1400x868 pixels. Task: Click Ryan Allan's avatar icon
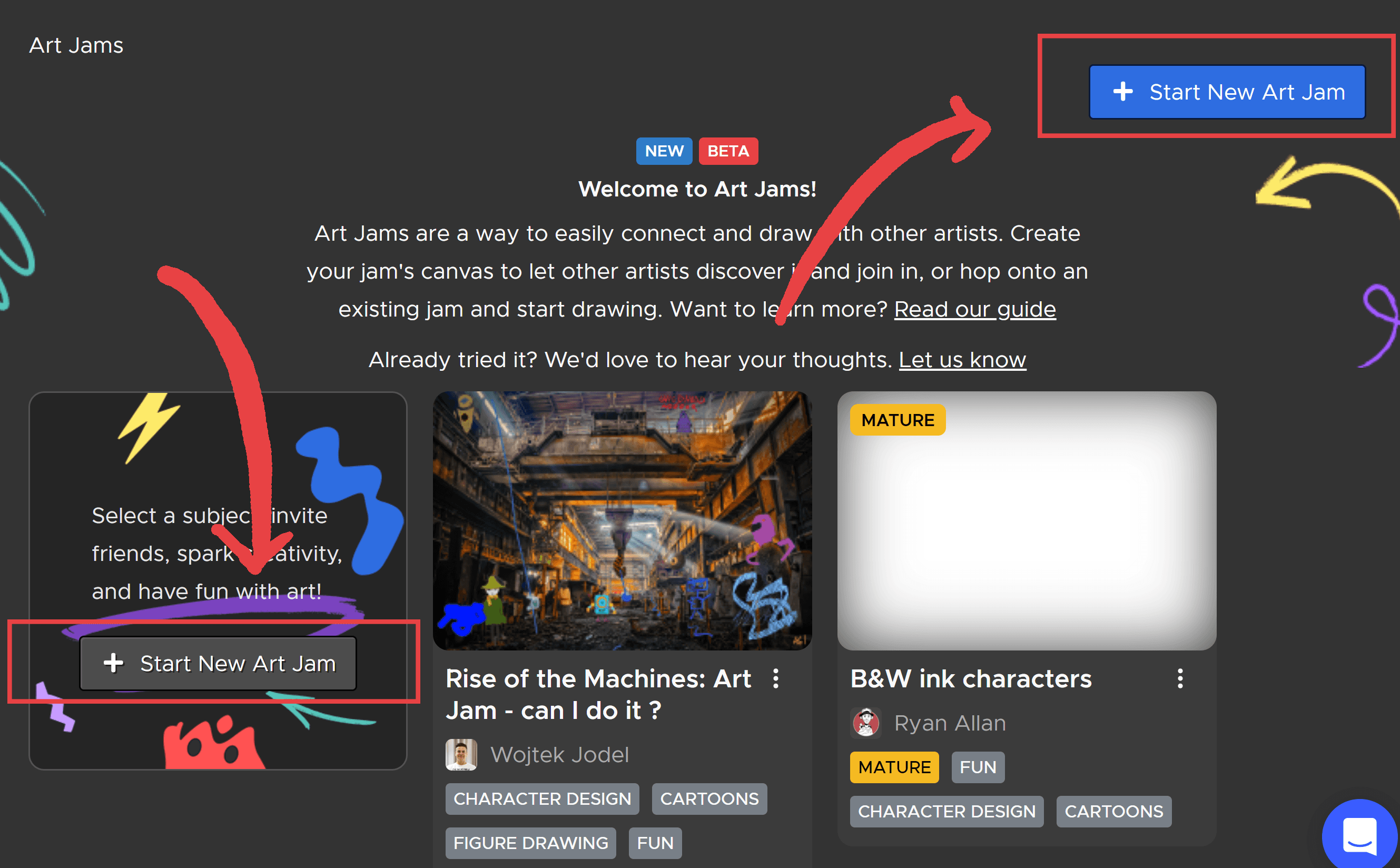click(865, 723)
